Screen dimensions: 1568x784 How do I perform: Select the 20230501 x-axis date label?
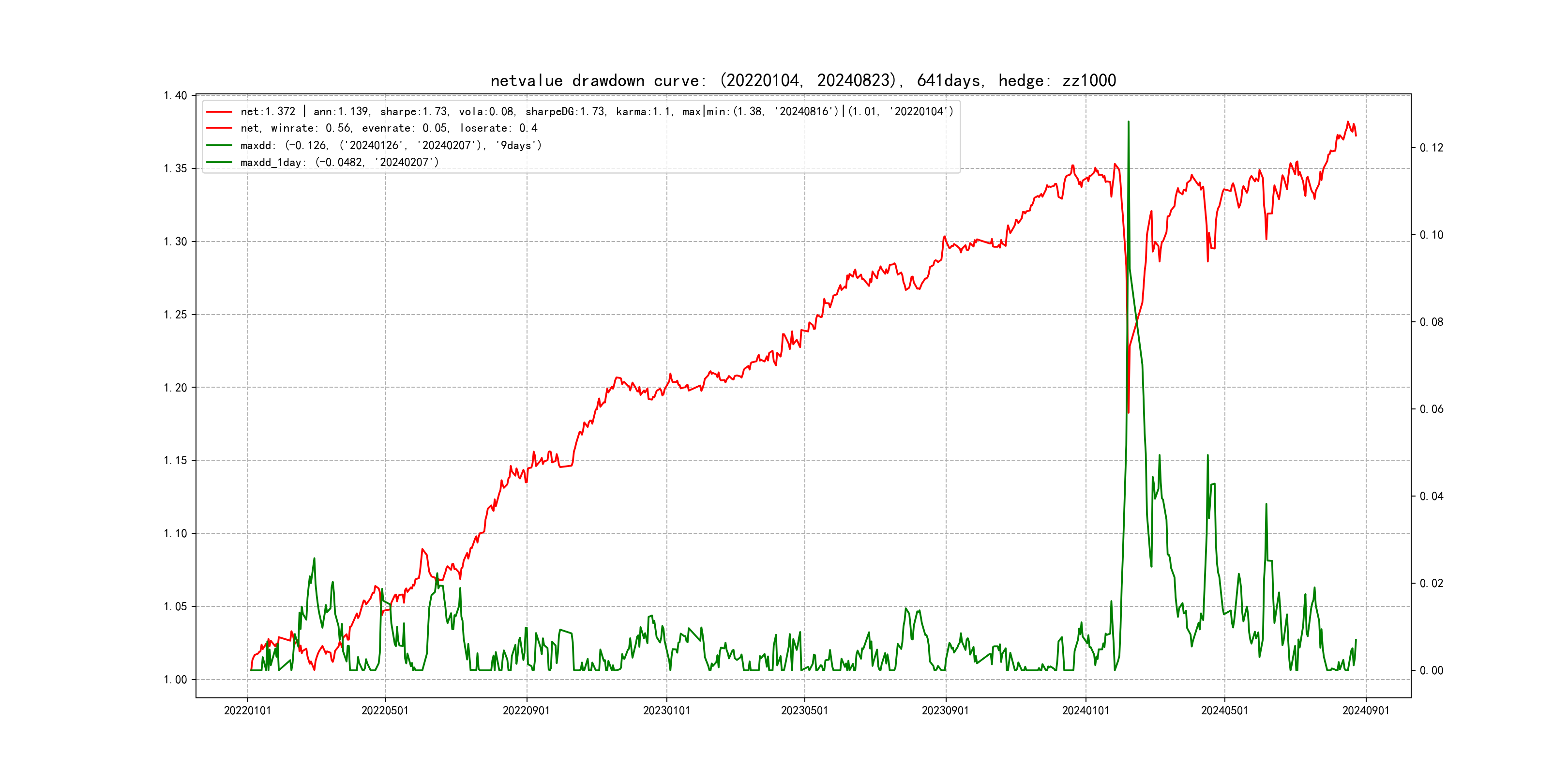tap(804, 711)
